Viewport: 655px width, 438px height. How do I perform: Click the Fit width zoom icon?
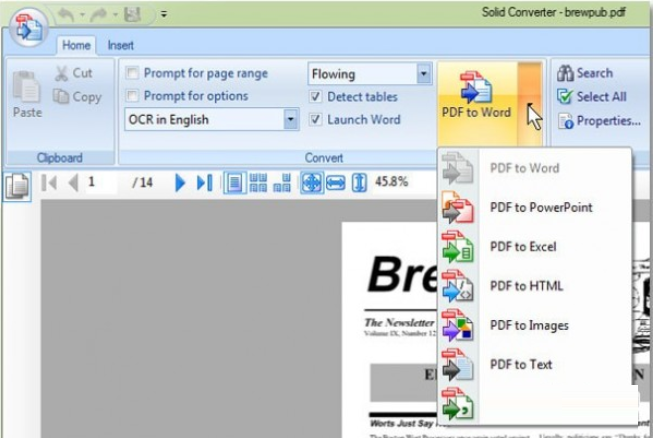335,182
